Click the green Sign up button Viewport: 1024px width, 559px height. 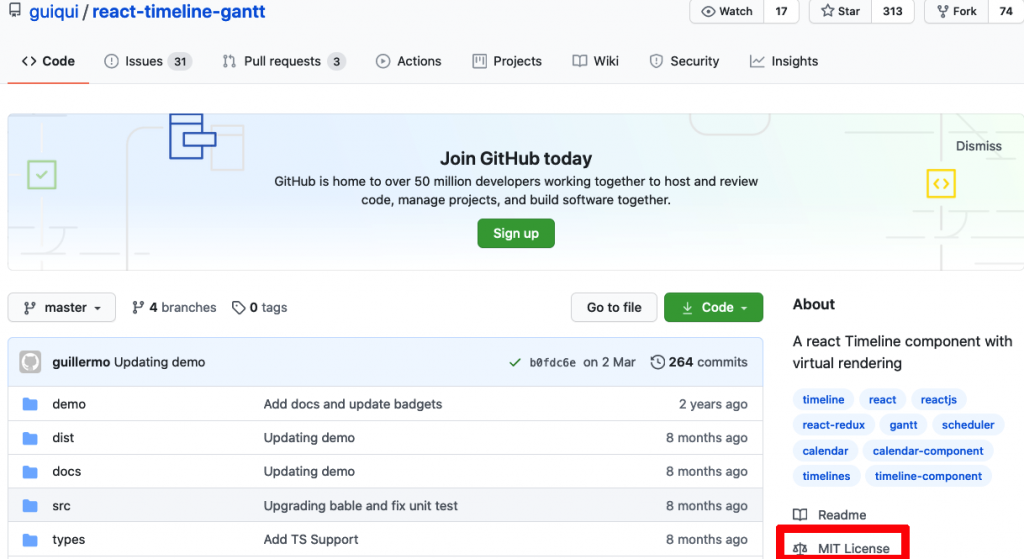click(x=516, y=233)
